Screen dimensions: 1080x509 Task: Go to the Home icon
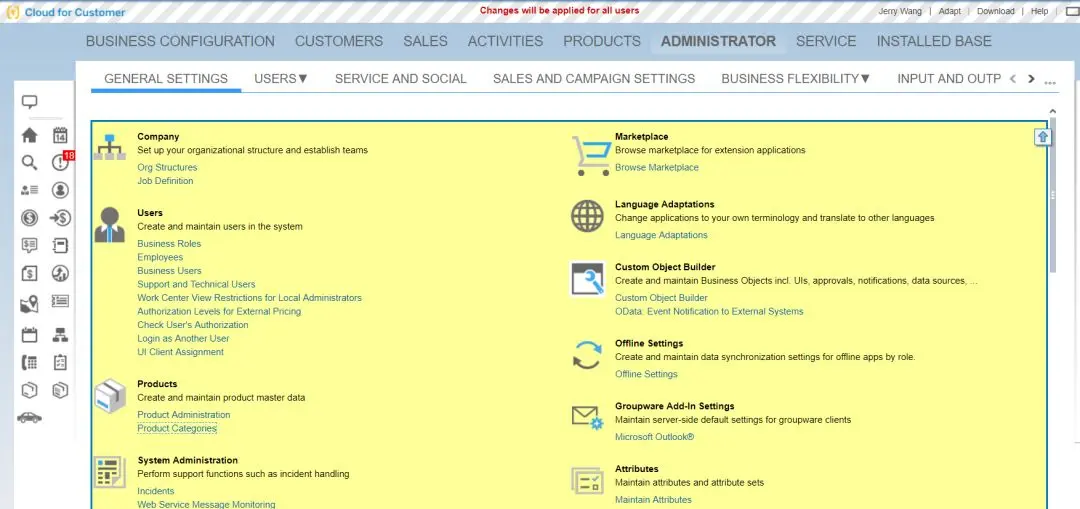[x=30, y=135]
